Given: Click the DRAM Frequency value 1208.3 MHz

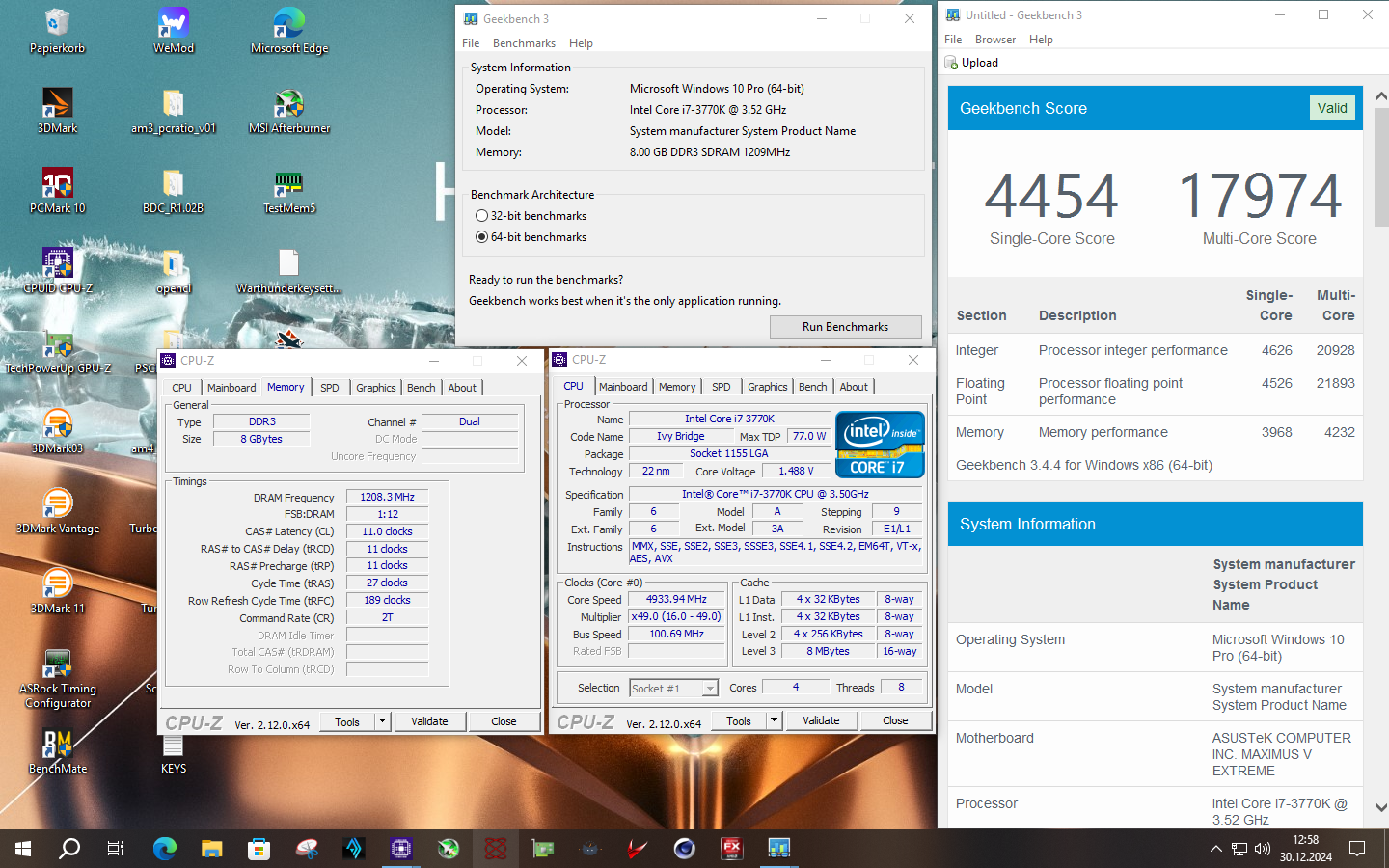Looking at the screenshot, I should 387,498.
